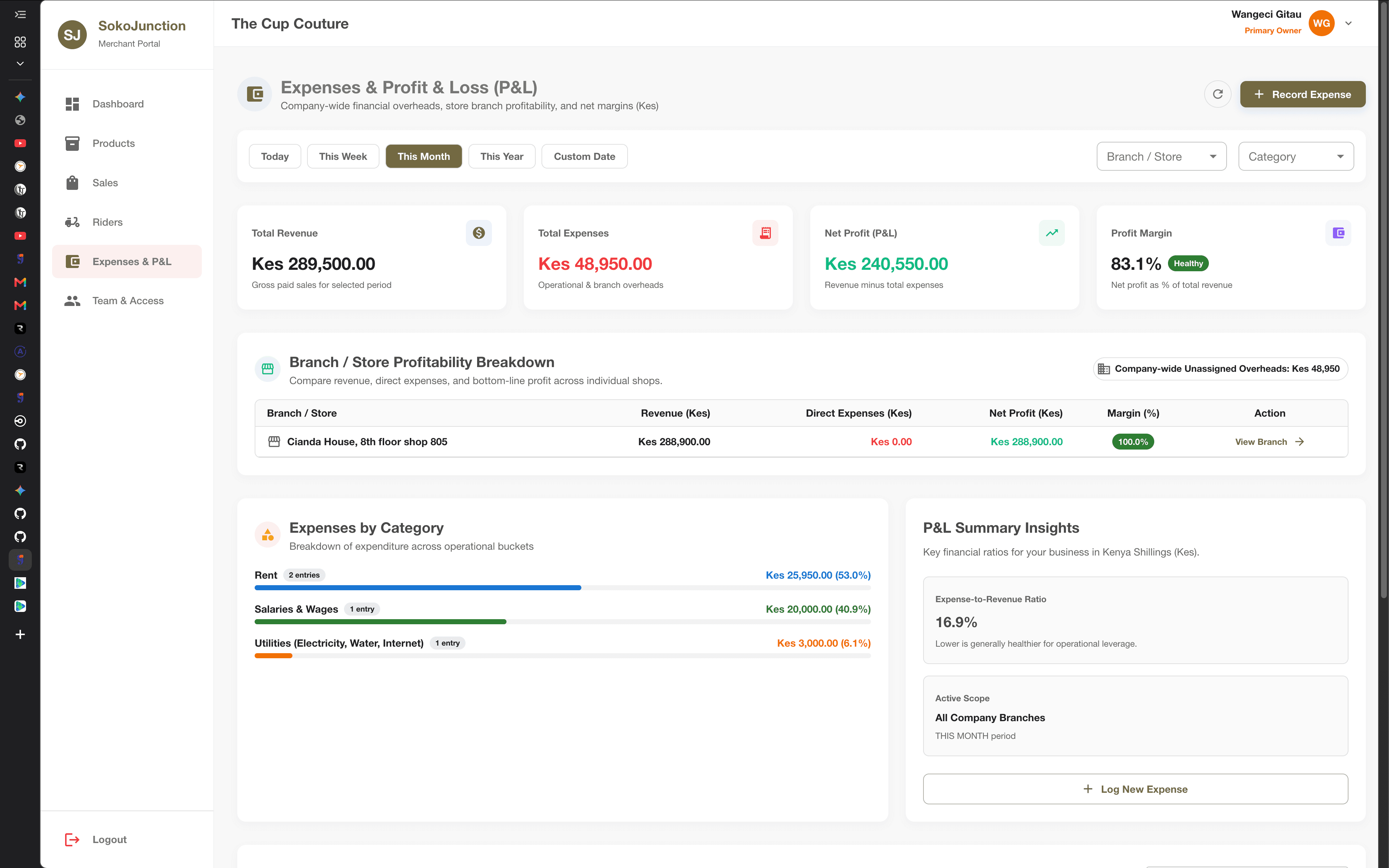Toggle the browser sidebar icon at top-left

pos(20,14)
